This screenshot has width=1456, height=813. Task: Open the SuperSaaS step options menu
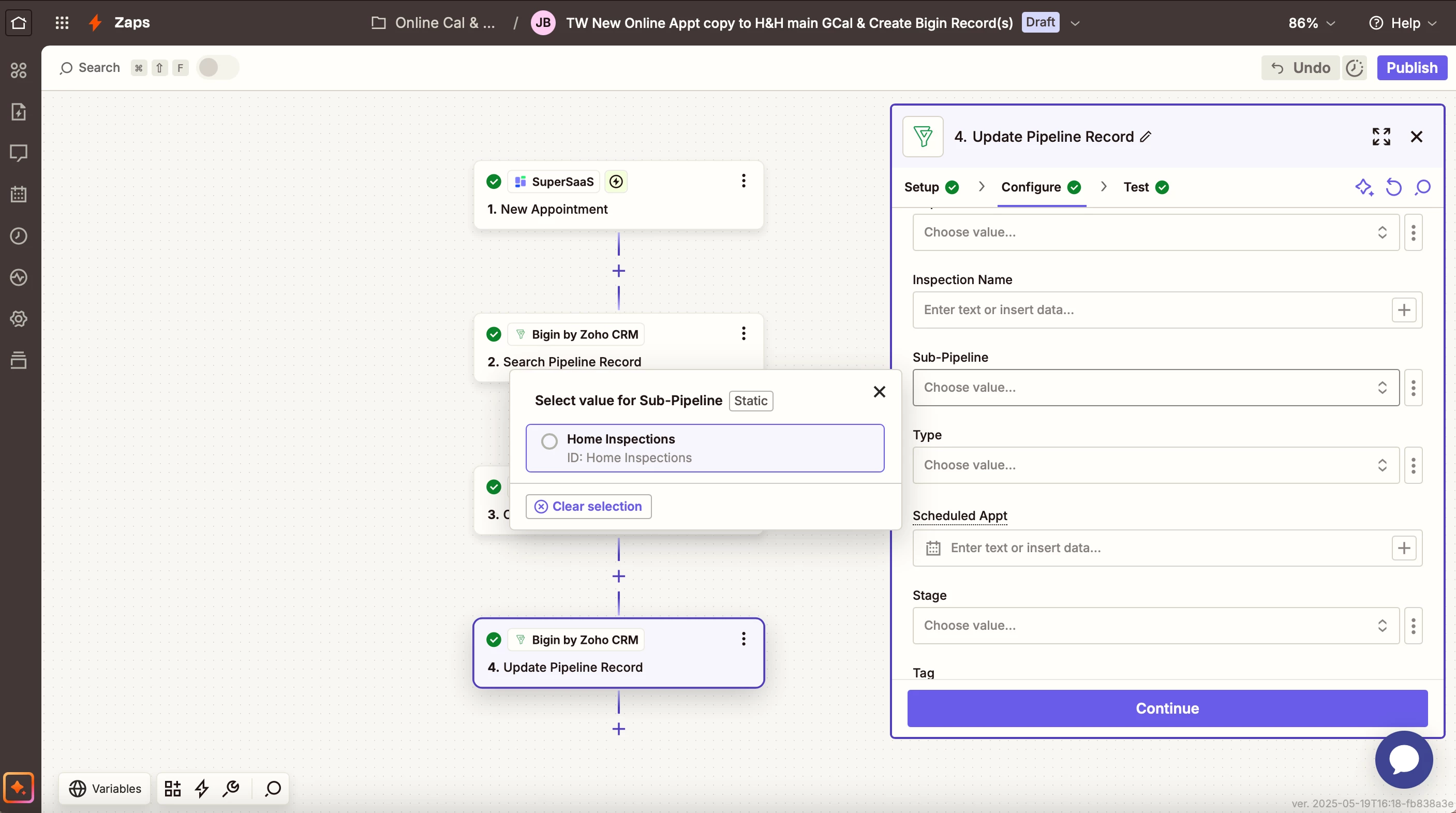click(x=743, y=181)
